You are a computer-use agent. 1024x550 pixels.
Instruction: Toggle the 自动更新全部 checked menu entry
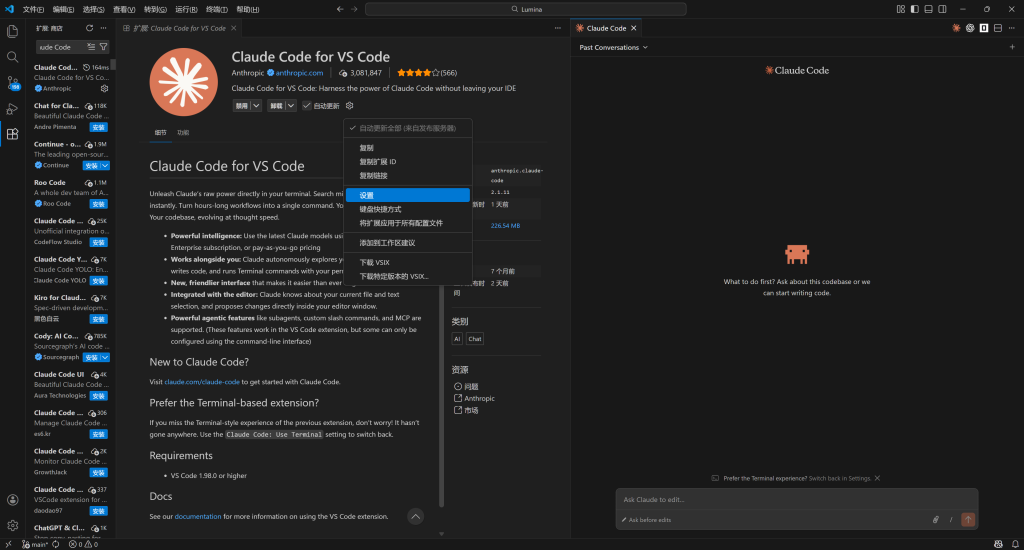(407, 128)
